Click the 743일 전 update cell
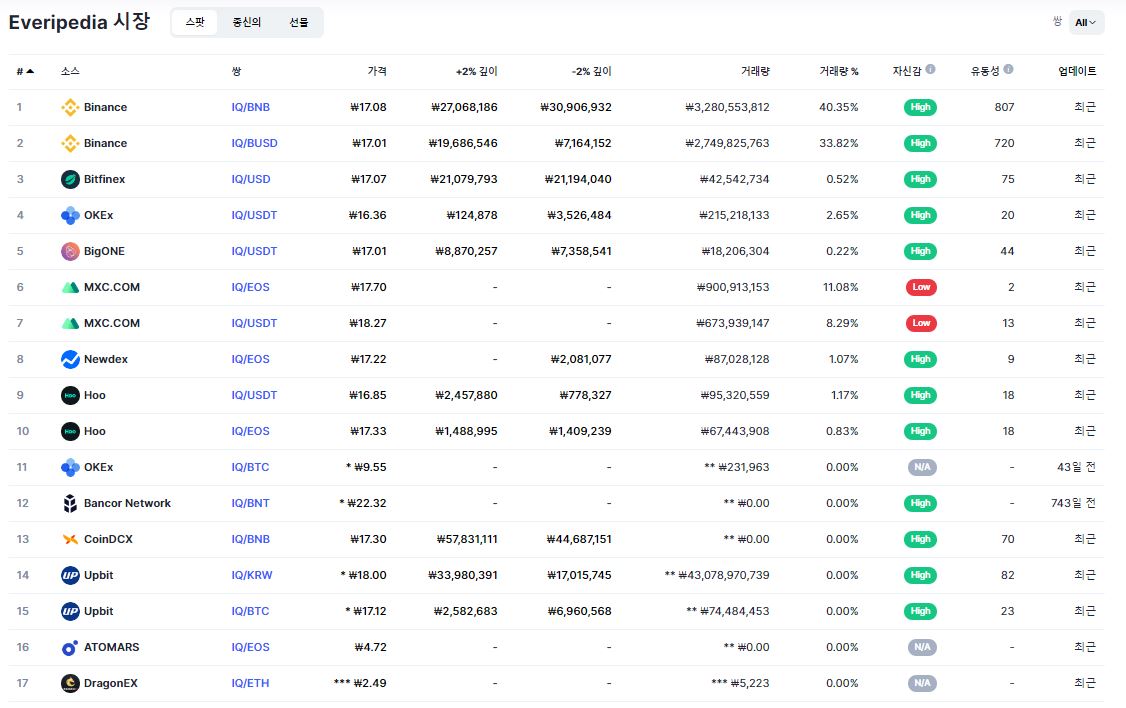Viewport: 1126px width, 708px height. (x=1074, y=503)
